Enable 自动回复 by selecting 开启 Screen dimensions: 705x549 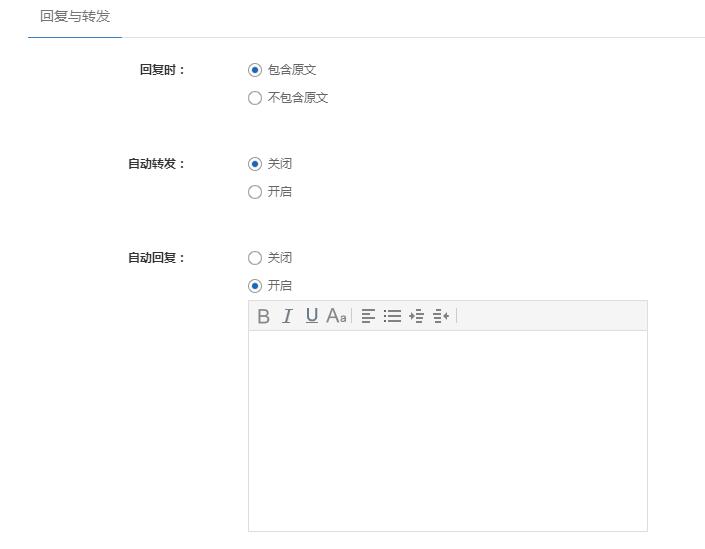[x=255, y=286]
